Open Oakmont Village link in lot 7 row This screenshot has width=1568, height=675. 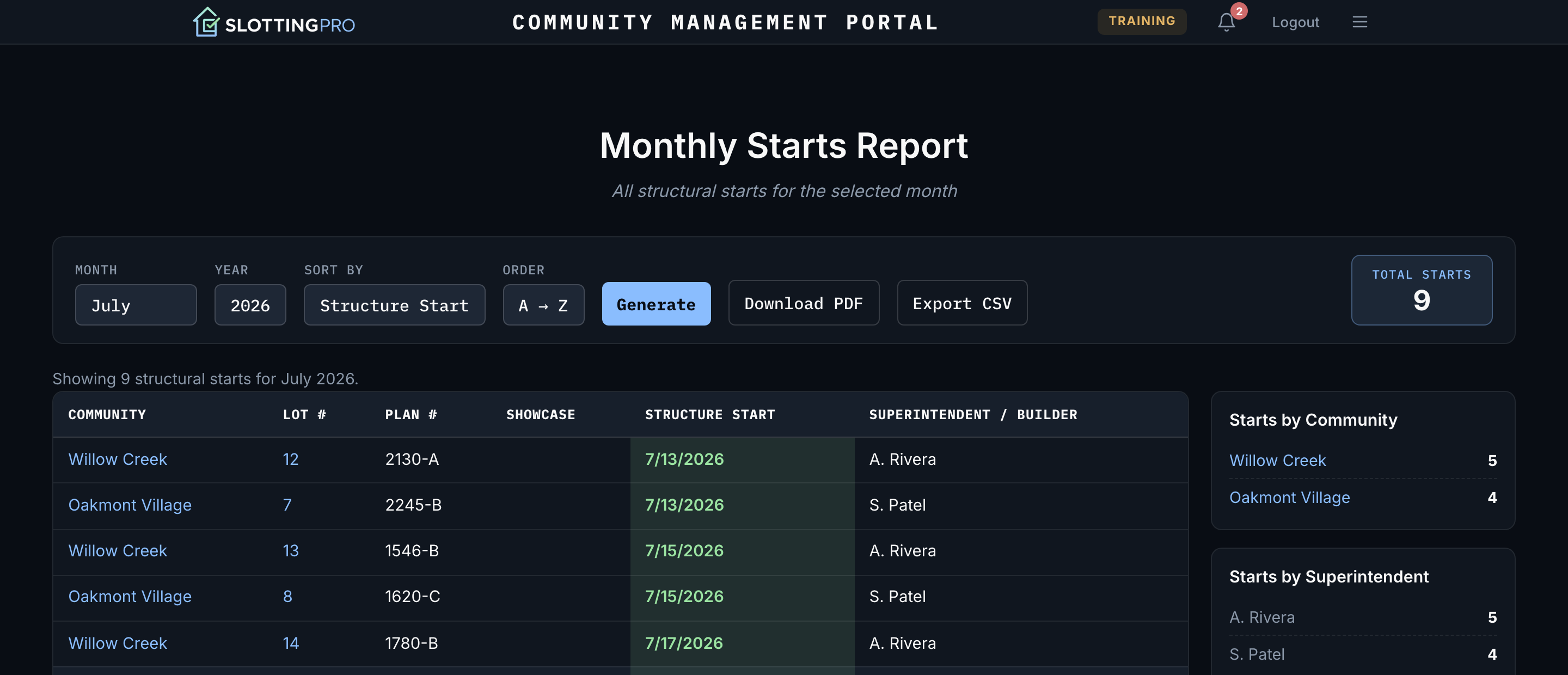click(x=130, y=505)
